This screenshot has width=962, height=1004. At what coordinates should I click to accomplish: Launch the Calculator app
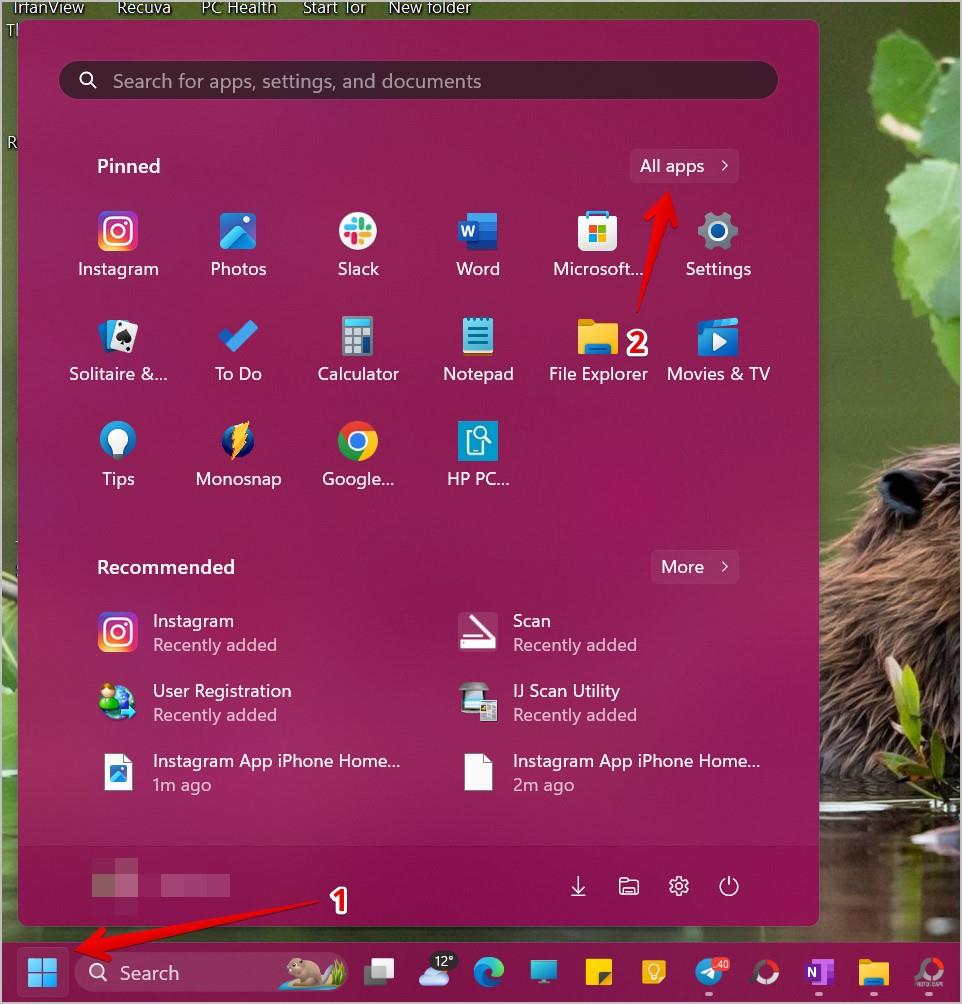(358, 349)
